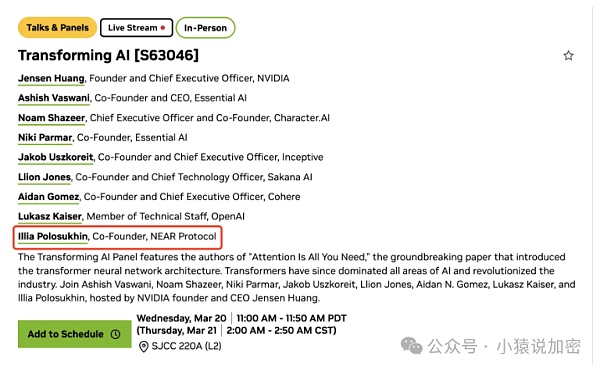Open Llion Jones speaker link
The height and width of the screenshot is (370, 600).
(44, 177)
